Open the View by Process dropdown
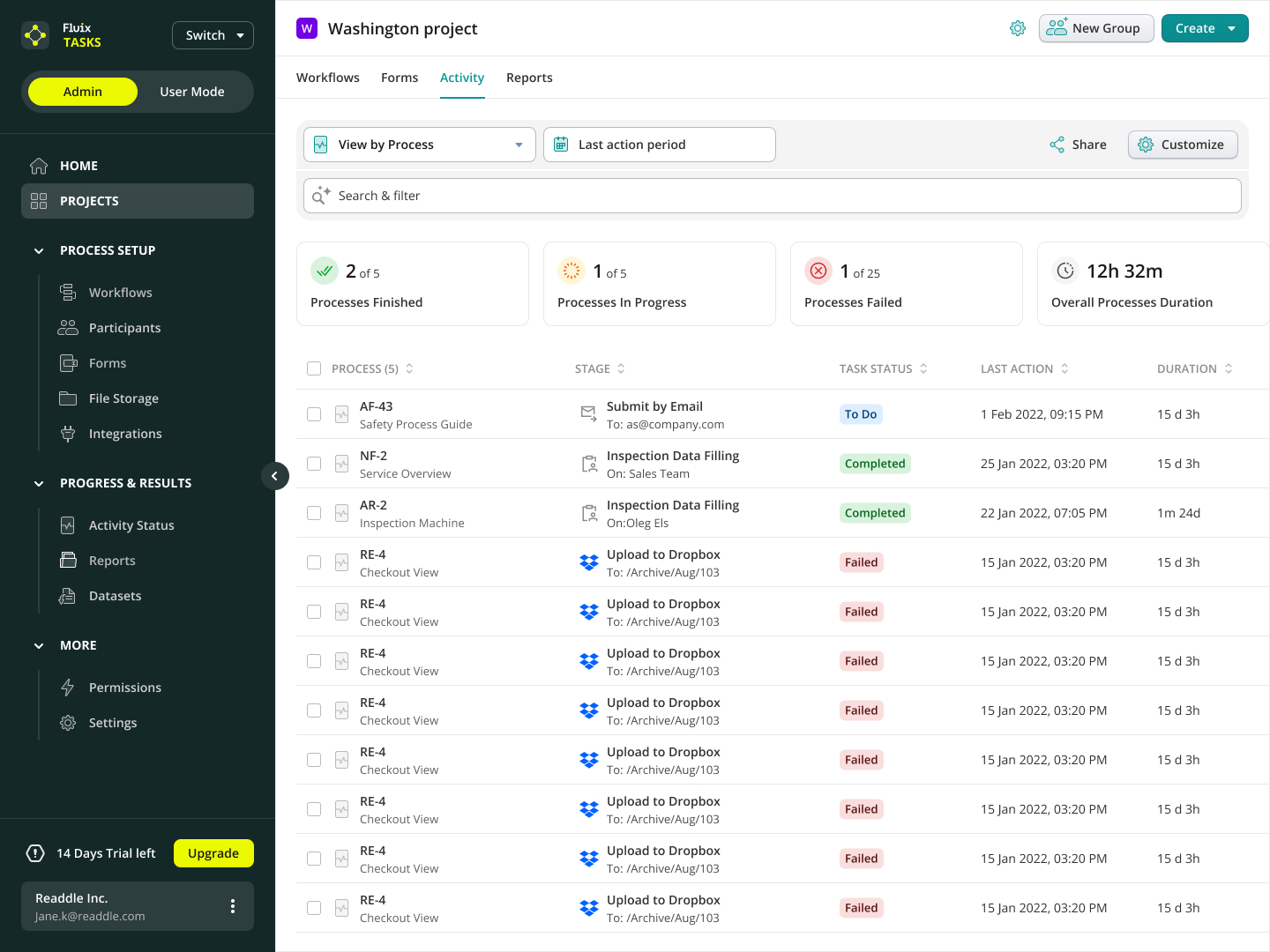 pyautogui.click(x=420, y=145)
